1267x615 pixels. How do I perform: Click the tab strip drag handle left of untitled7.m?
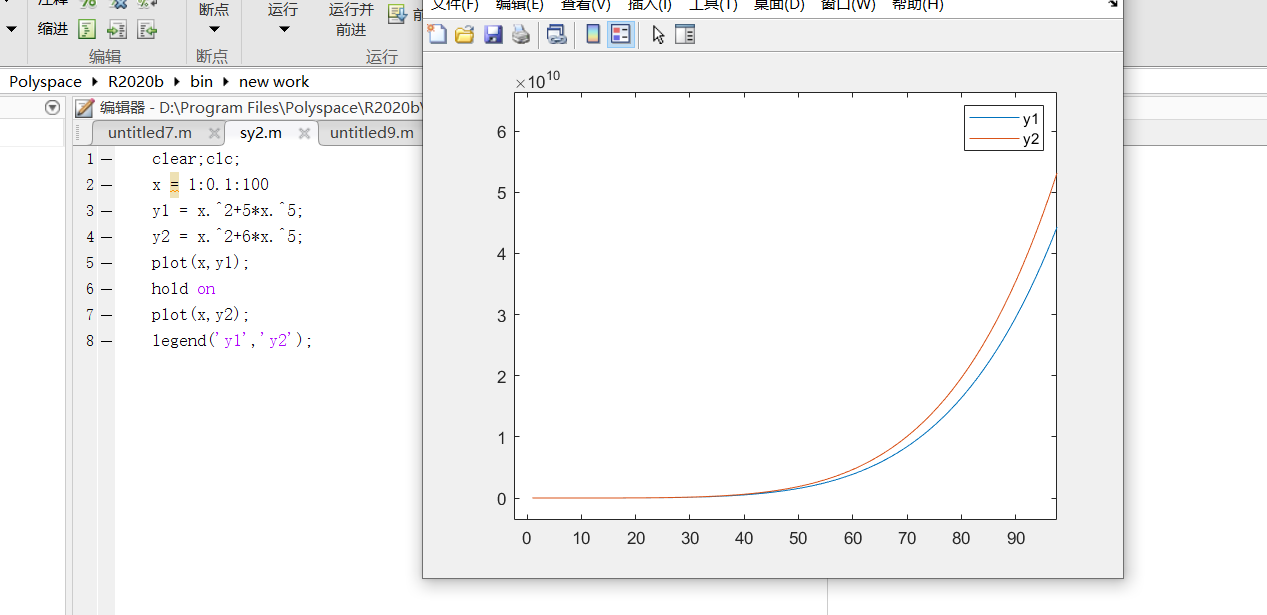tap(79, 133)
